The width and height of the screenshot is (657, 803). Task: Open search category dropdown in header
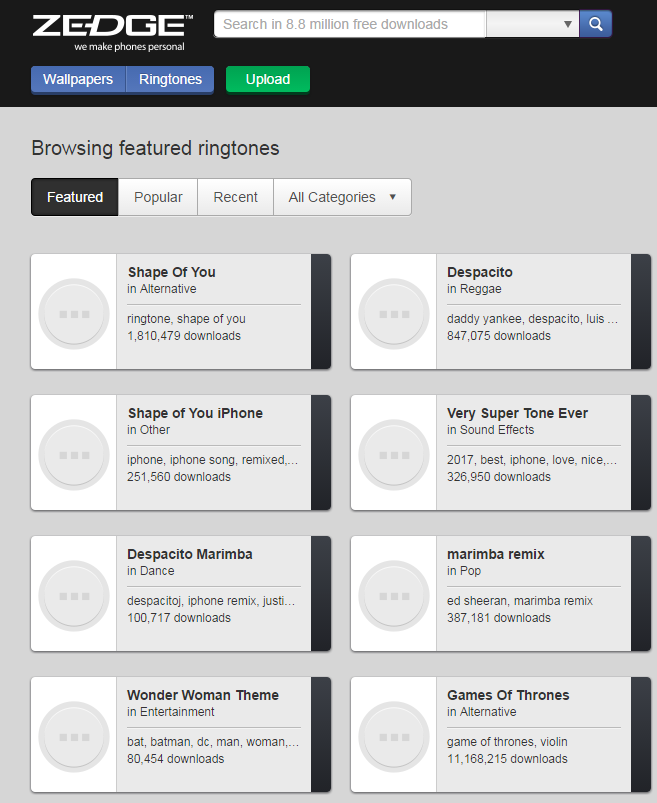coord(533,24)
